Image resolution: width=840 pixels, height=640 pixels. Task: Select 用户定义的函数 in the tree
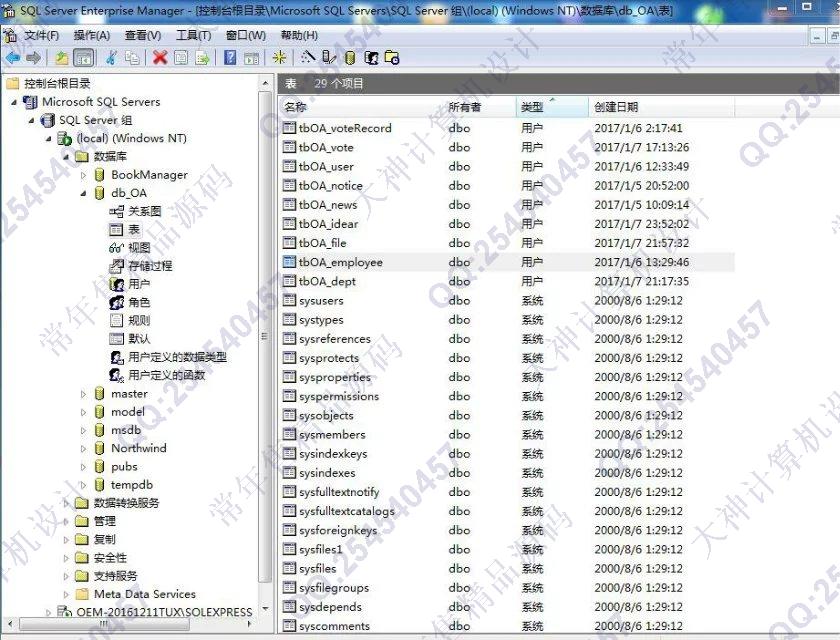pos(167,375)
